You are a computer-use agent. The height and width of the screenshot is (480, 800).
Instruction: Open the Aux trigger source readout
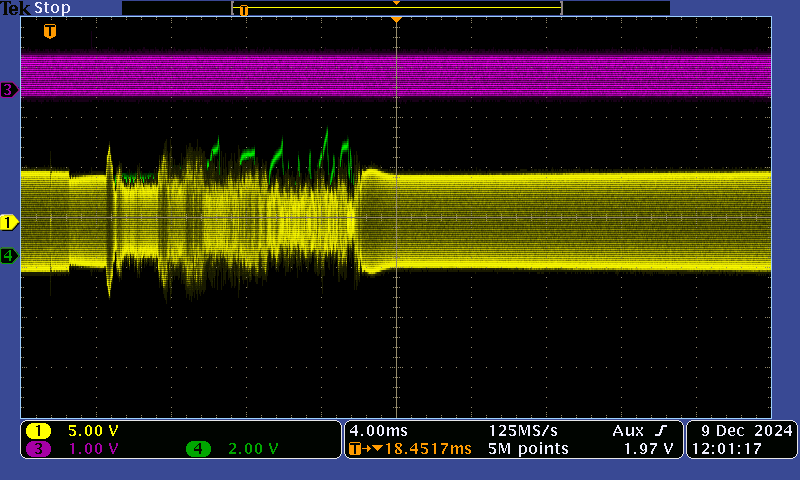[x=627, y=431]
